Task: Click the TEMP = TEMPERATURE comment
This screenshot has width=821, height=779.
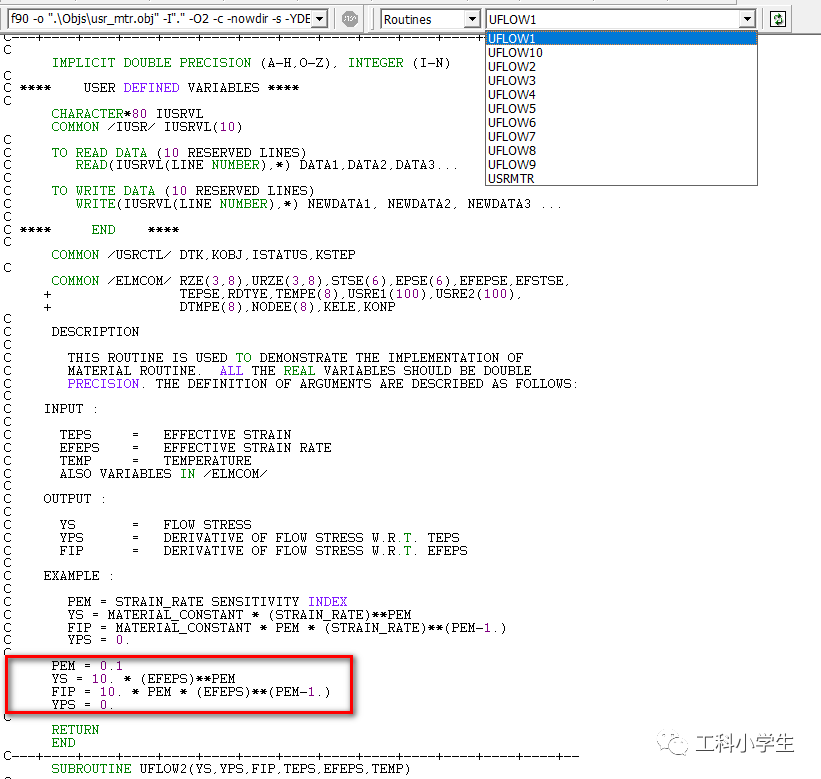Action: (x=156, y=461)
